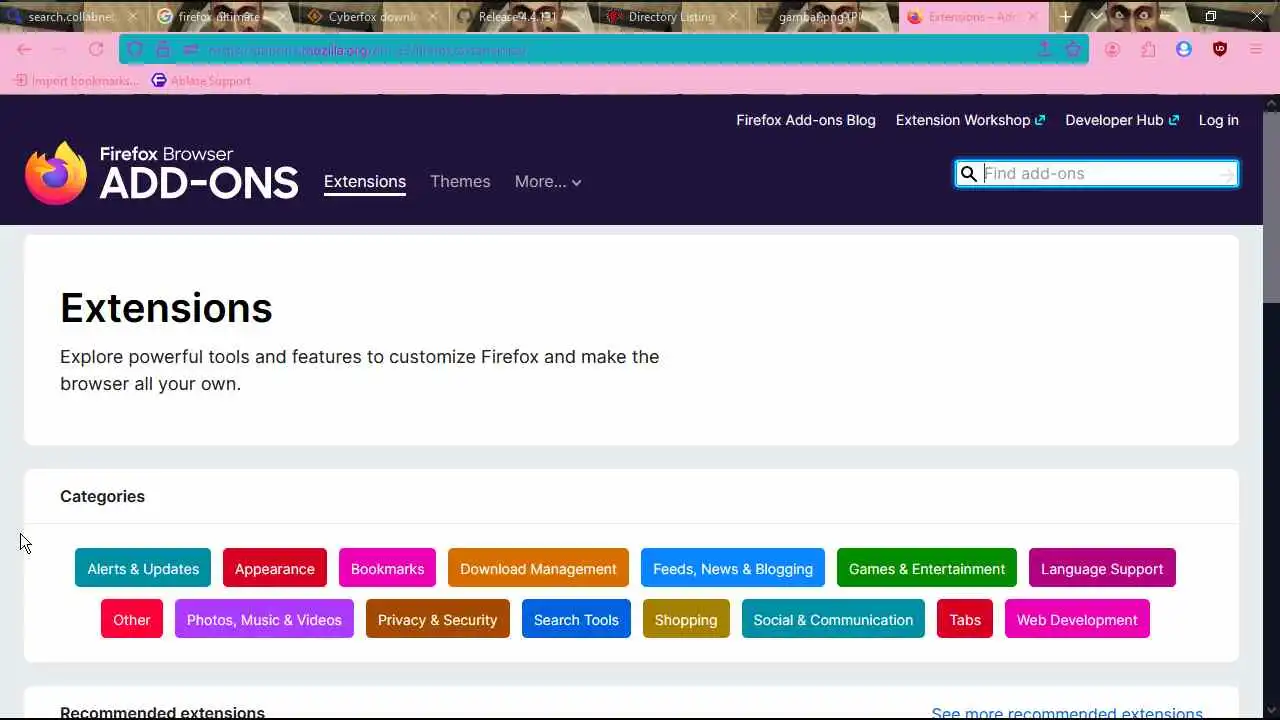Open the tracking protection shield icon
This screenshot has width=1280, height=720.
[x=135, y=49]
